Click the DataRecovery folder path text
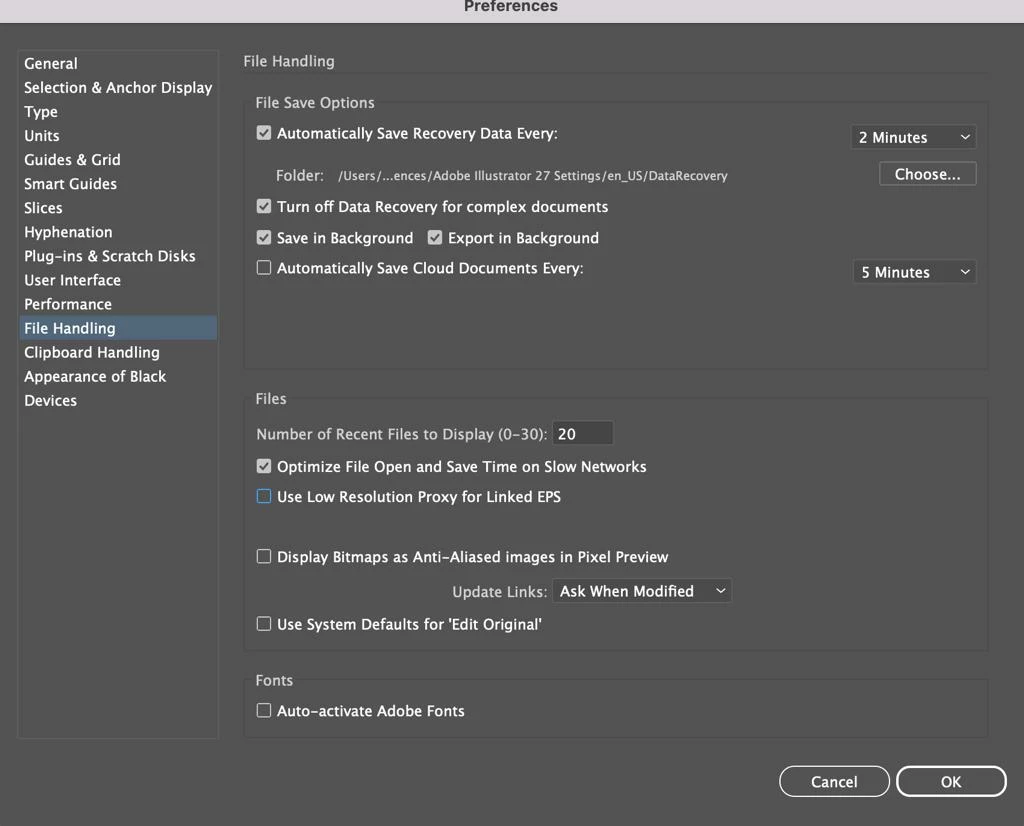 [532, 176]
